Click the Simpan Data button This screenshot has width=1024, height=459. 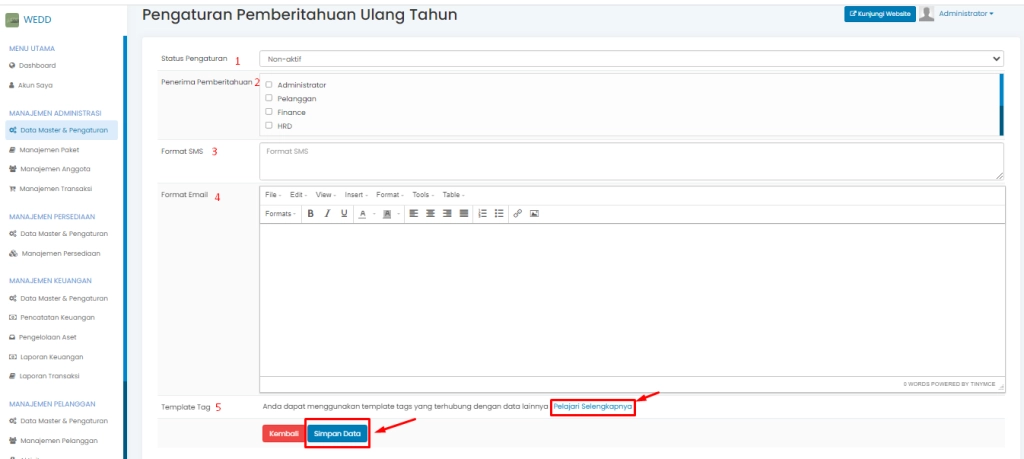point(337,434)
